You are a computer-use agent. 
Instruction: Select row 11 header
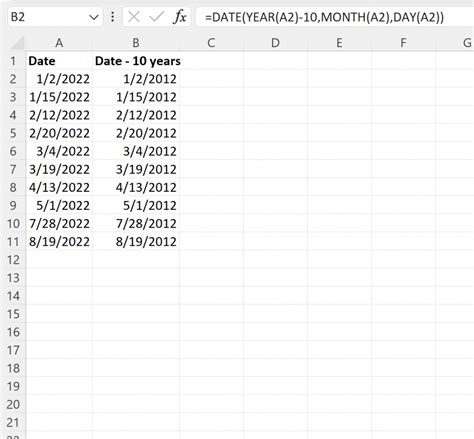[x=13, y=242]
